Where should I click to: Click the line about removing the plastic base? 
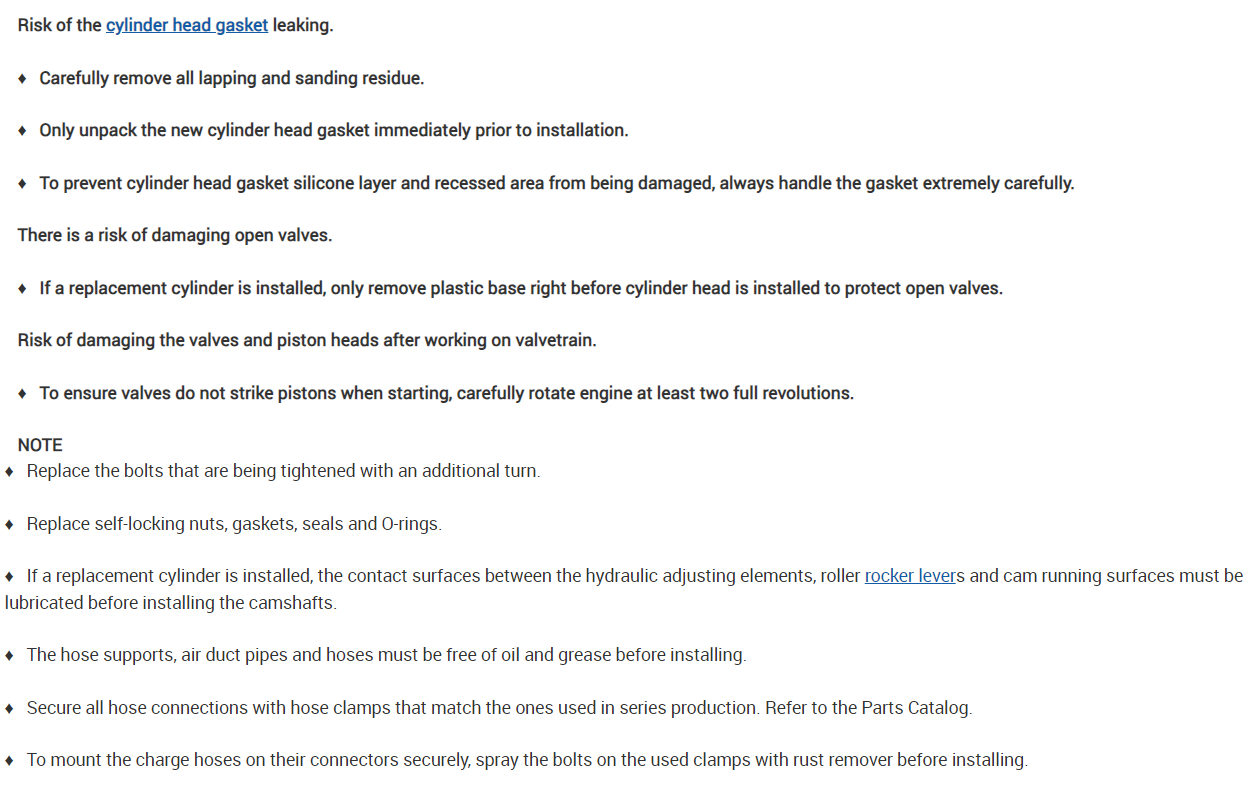520,289
